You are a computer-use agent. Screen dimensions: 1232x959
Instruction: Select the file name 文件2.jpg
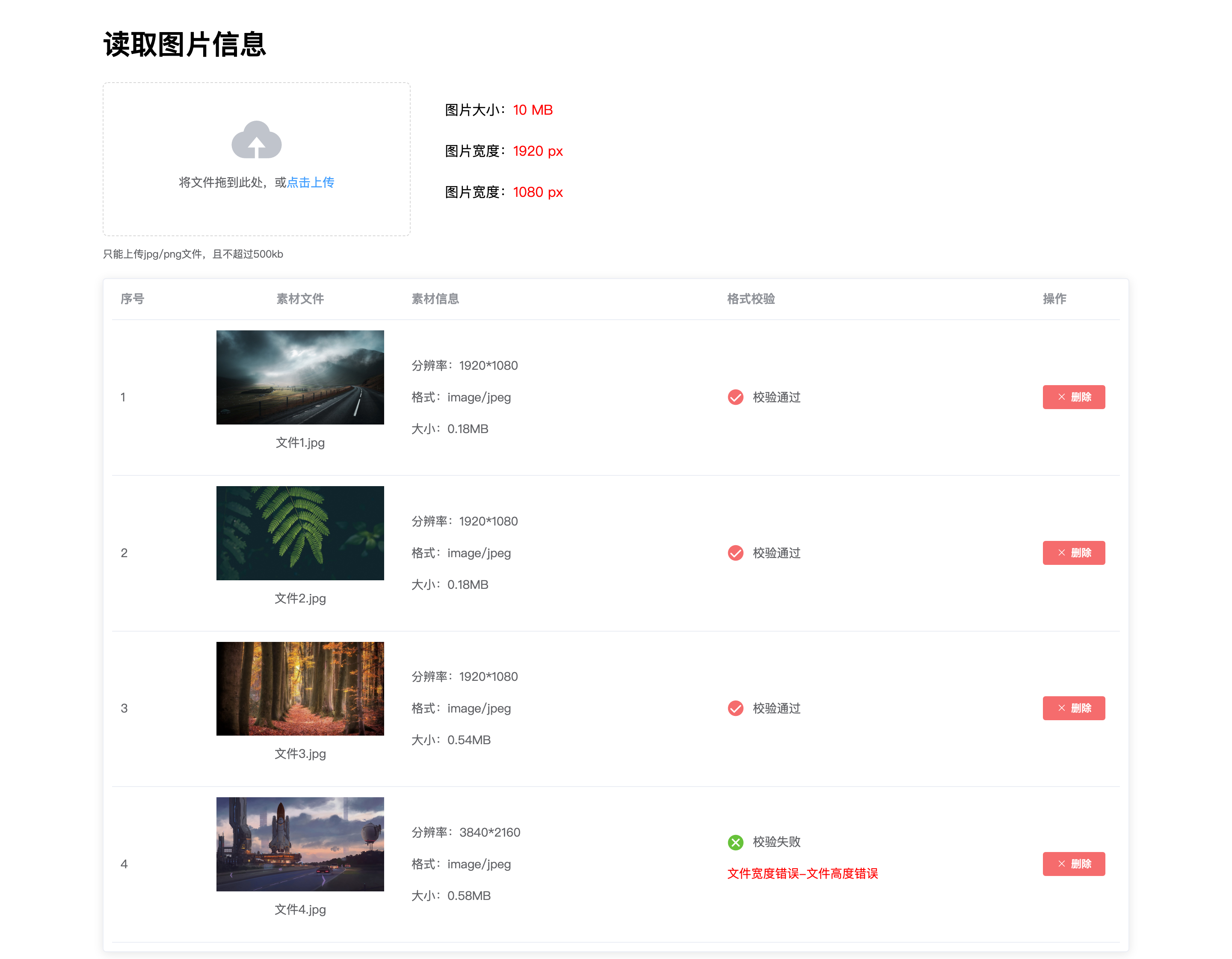pos(300,598)
